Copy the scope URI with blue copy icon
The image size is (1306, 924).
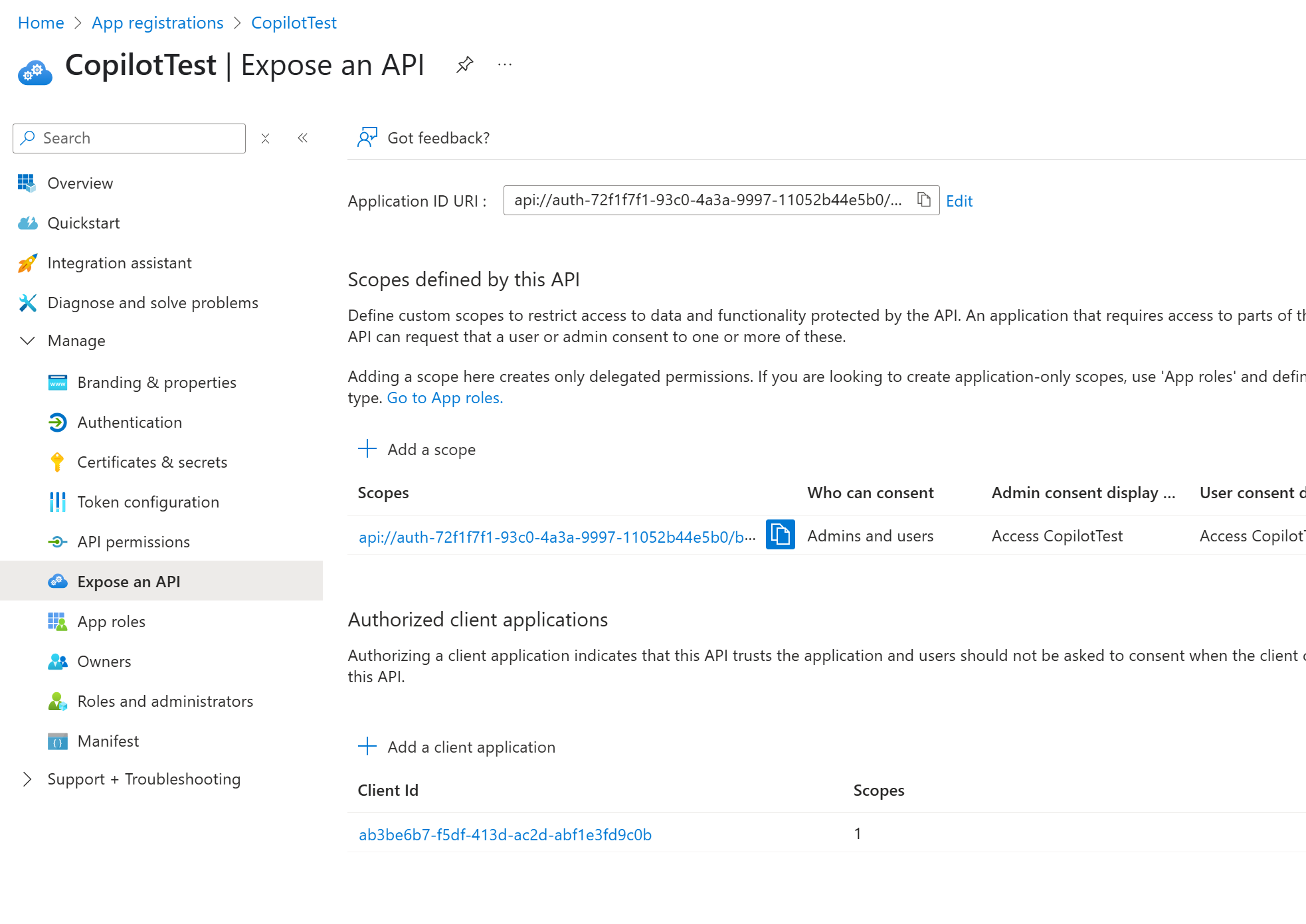click(781, 535)
